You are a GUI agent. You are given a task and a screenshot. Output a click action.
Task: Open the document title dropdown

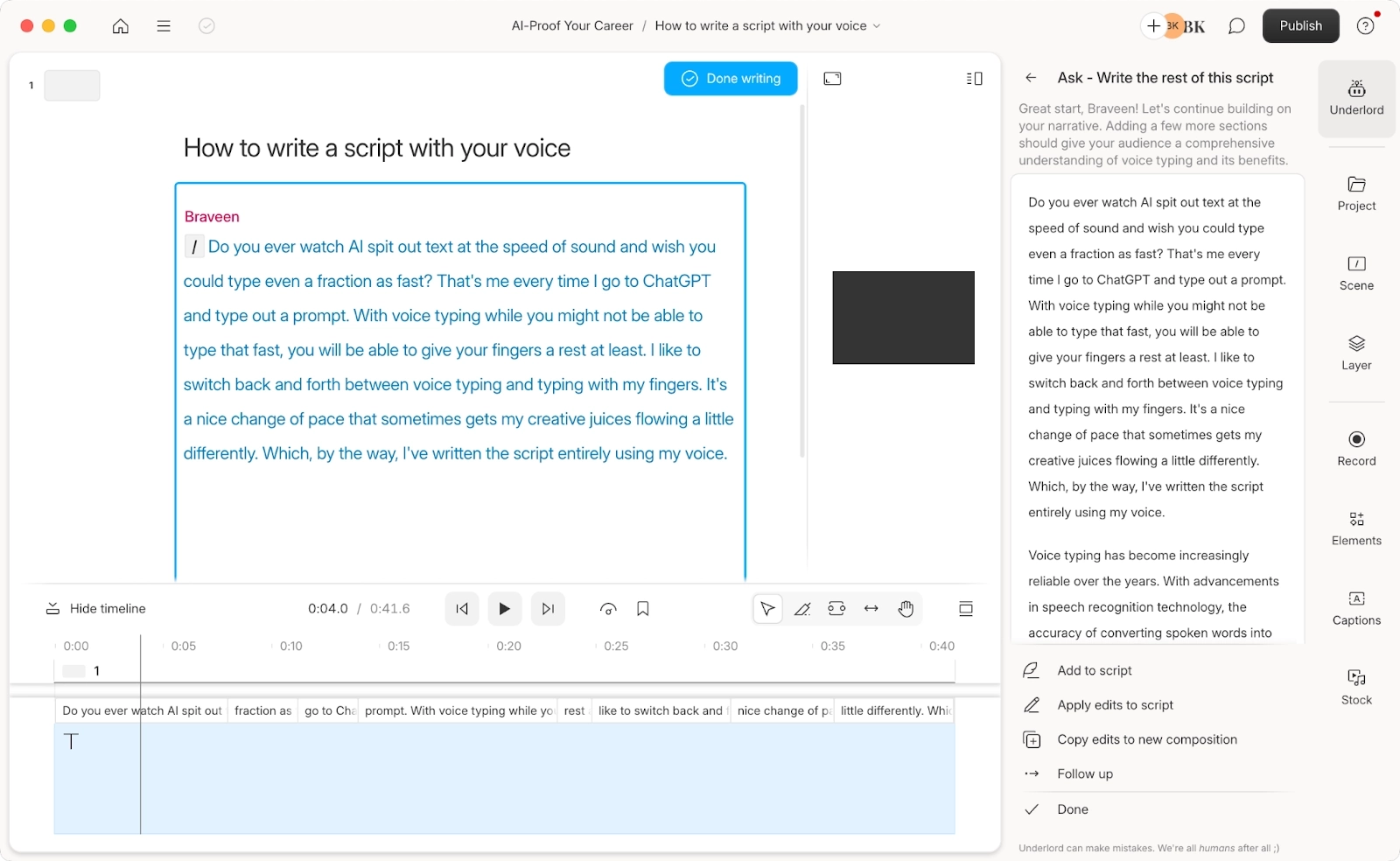click(878, 25)
